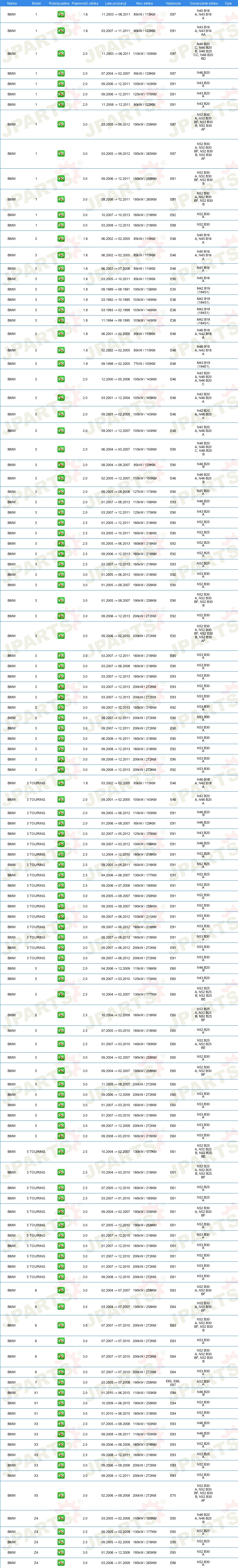Screen dimensions: 238x1568
Task: Click fuel icon for 3 TOURING 1.8 85kW row
Action: point(61,783)
